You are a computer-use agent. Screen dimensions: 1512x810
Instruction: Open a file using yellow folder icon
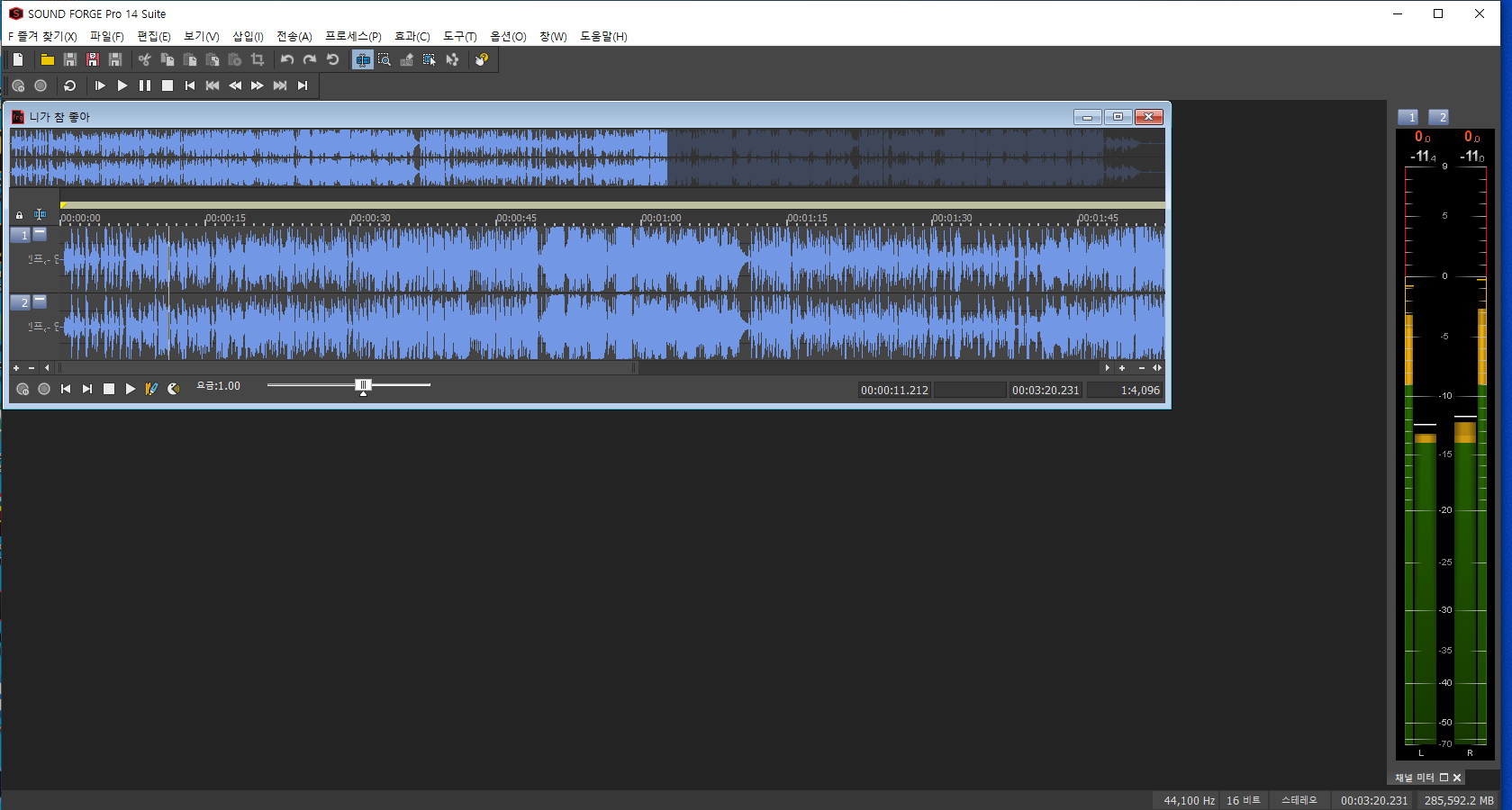48,59
